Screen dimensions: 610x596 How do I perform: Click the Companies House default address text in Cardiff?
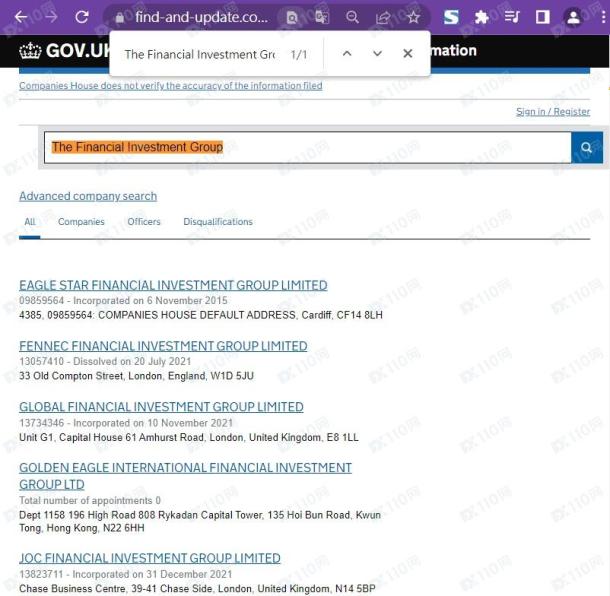[201, 315]
